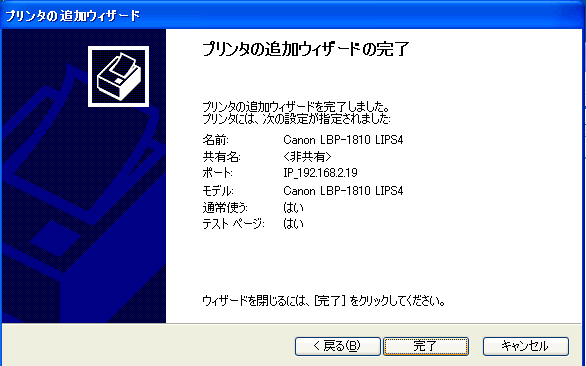Click the port value IP_192.168.2.19
This screenshot has height=366, width=586.
pos(320,173)
